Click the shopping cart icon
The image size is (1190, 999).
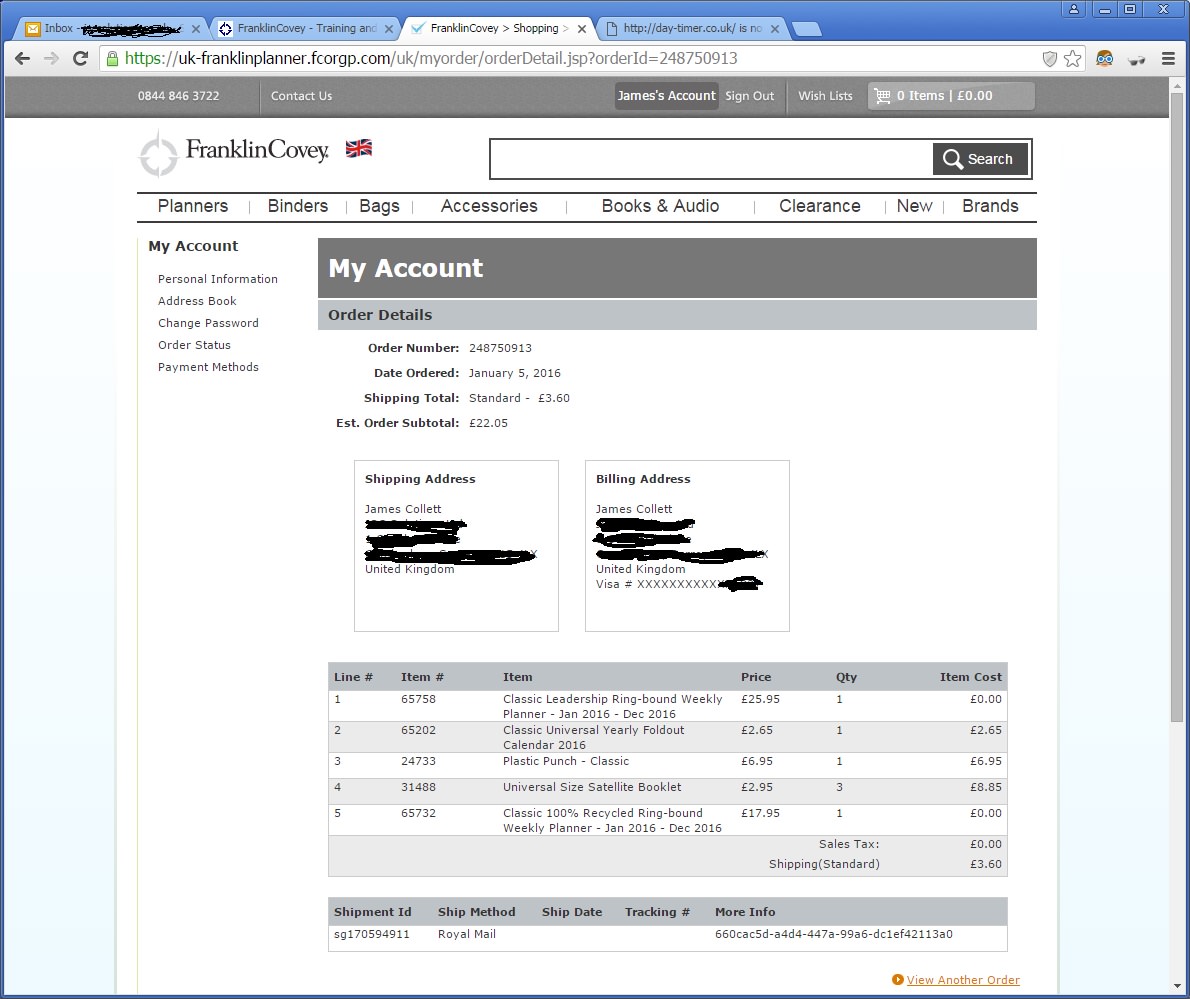pos(882,96)
